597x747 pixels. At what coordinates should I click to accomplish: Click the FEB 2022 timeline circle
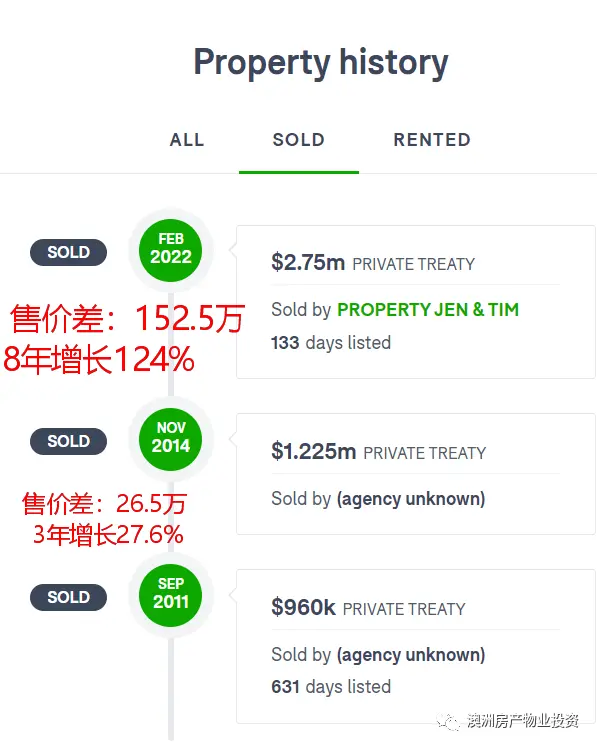click(x=171, y=250)
